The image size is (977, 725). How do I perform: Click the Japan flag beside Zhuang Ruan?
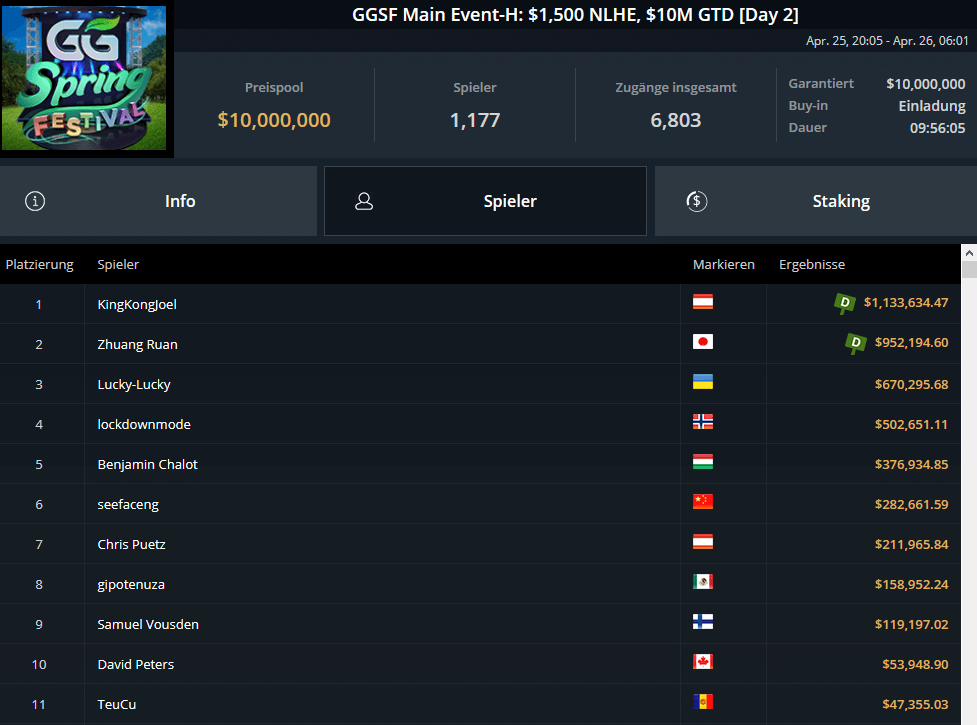pyautogui.click(x=703, y=343)
